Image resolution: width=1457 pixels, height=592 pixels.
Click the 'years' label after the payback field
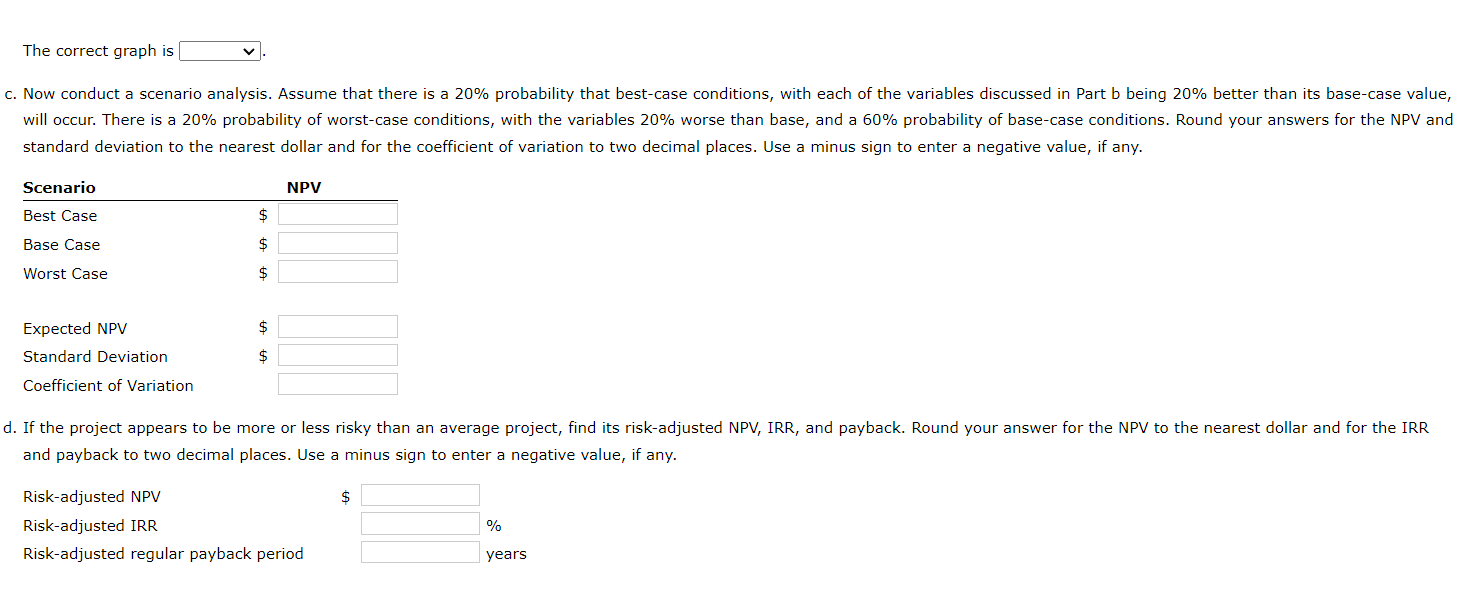pyautogui.click(x=505, y=553)
